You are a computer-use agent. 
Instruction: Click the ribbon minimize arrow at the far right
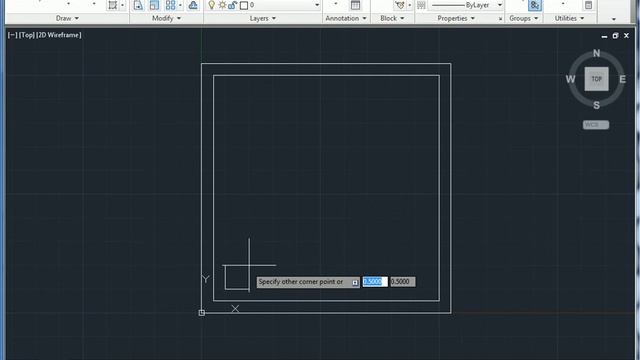click(x=613, y=19)
